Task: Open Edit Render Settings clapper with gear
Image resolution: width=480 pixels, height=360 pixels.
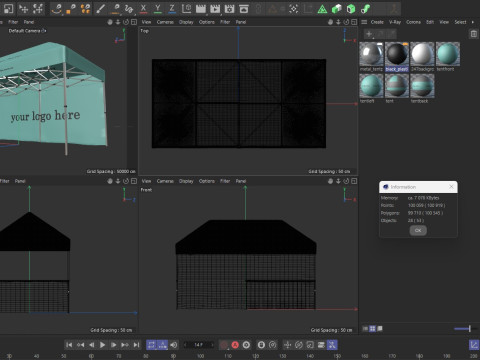Action: [229, 9]
